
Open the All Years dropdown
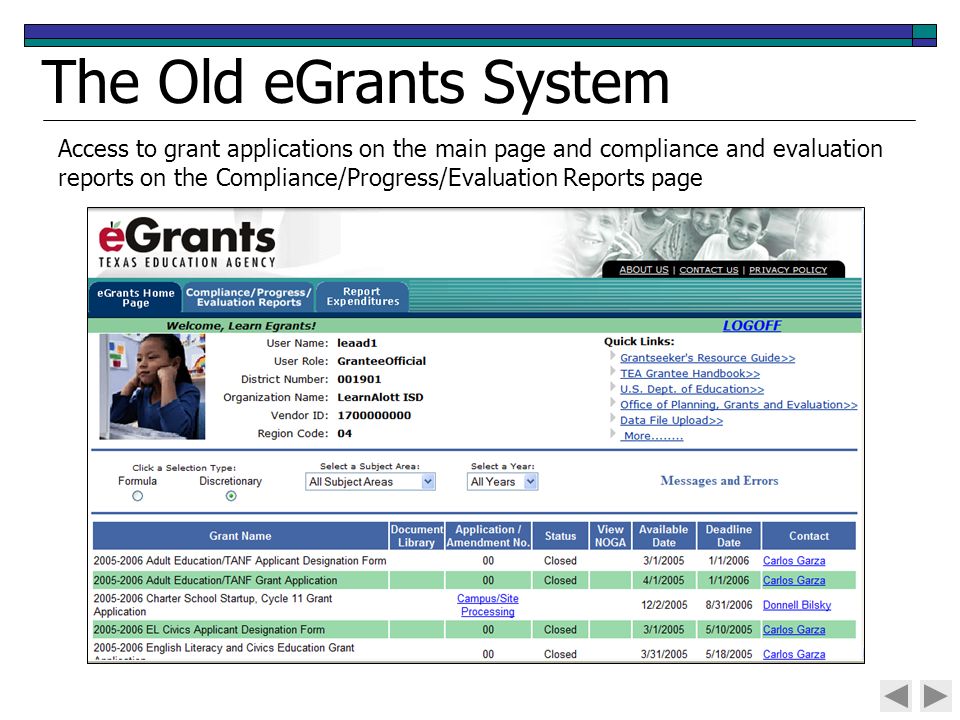(502, 482)
